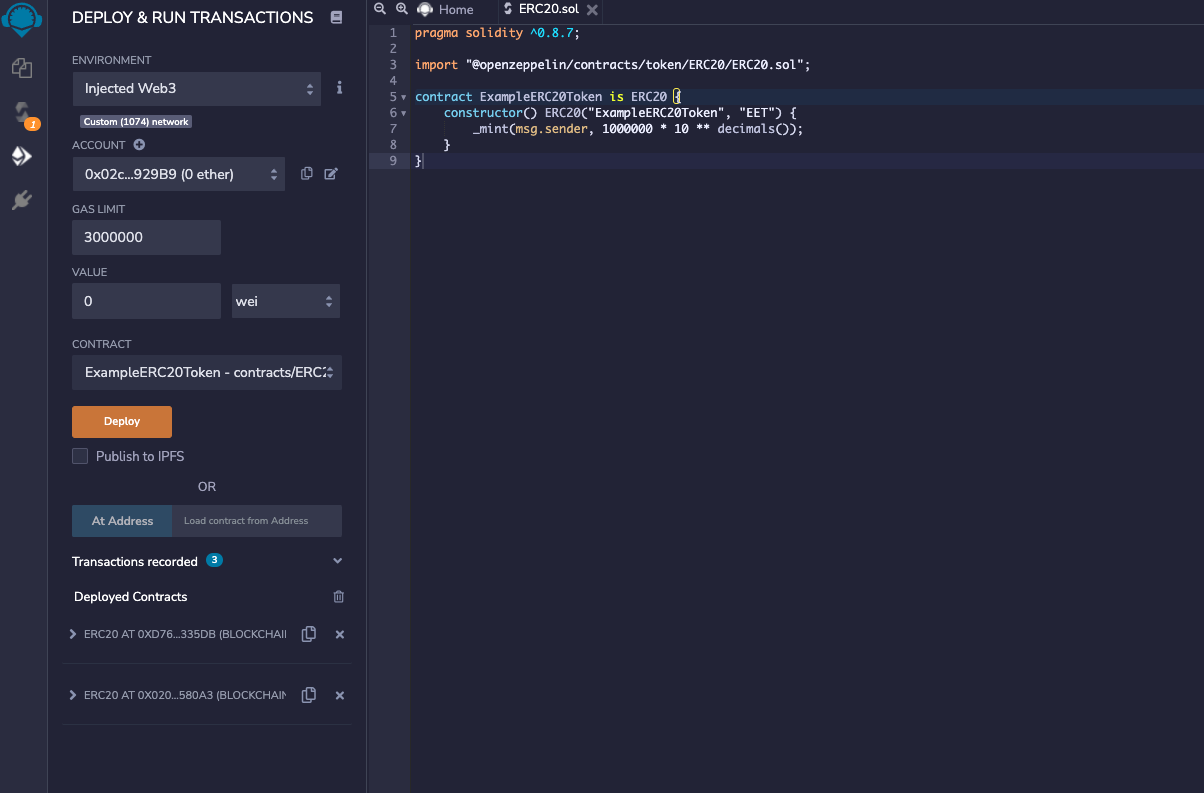Click the transactions recorded count badge 3
The width and height of the screenshot is (1204, 793).
point(215,560)
